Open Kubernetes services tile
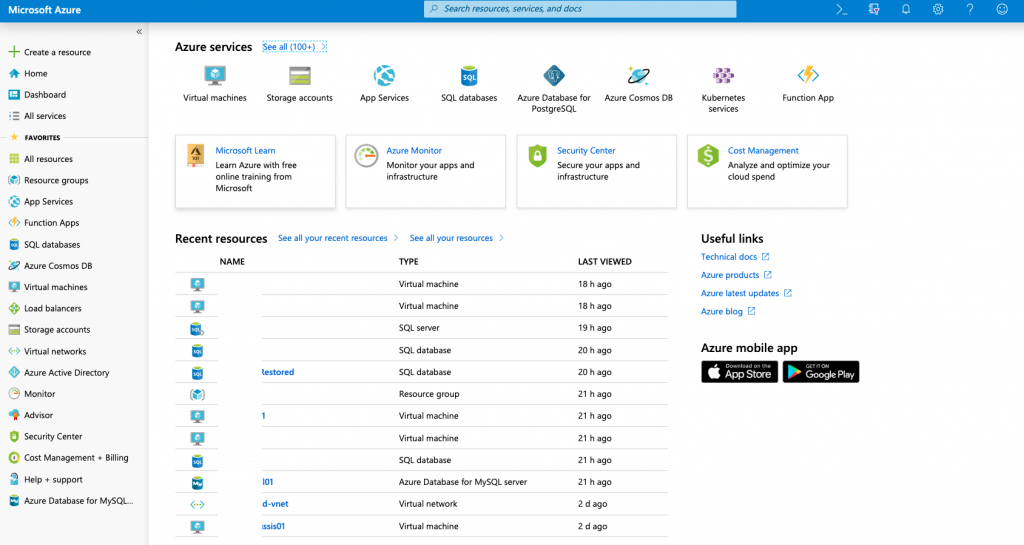This screenshot has height=545, width=1024. 723,89
